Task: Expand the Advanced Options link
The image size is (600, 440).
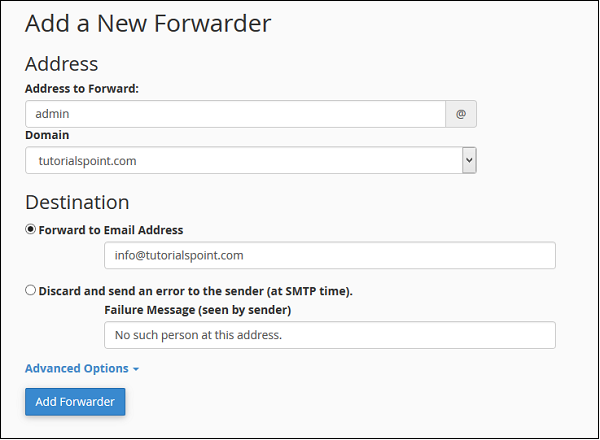Action: click(77, 368)
